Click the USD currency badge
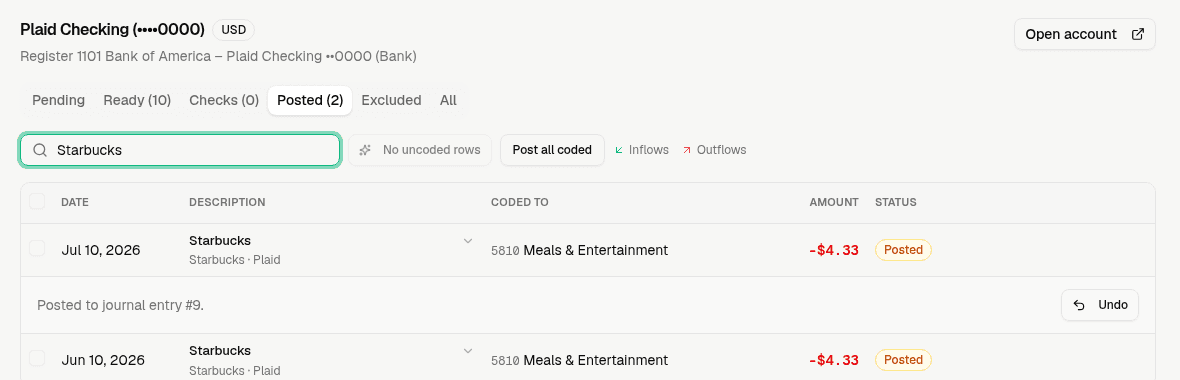This screenshot has height=380, width=1180. point(233,30)
